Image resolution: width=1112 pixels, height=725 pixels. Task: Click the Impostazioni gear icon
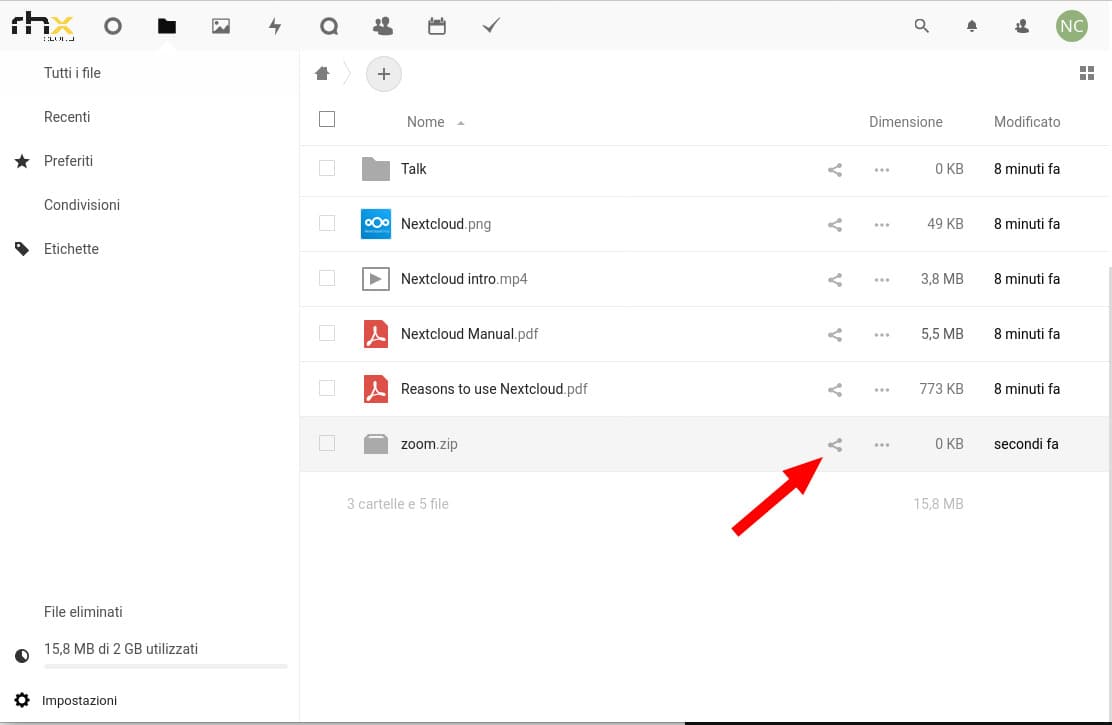tap(22, 701)
